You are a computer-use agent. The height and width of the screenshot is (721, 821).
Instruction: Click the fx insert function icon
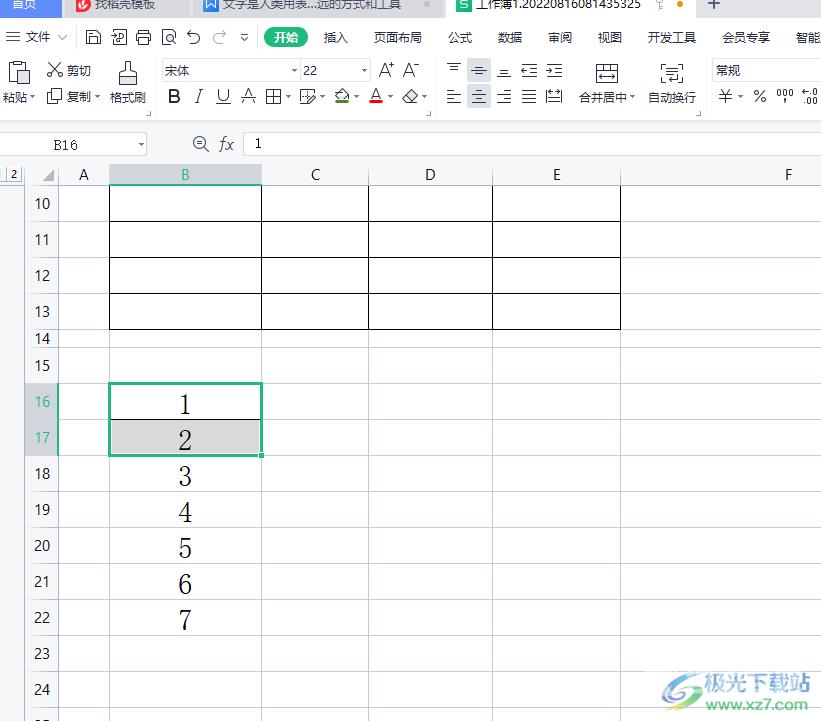click(x=226, y=143)
